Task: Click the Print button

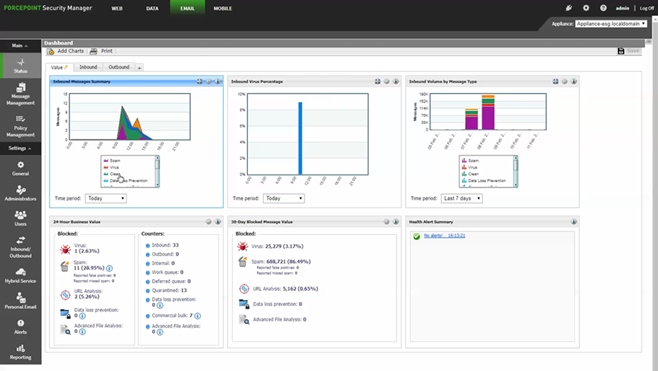Action: point(102,51)
